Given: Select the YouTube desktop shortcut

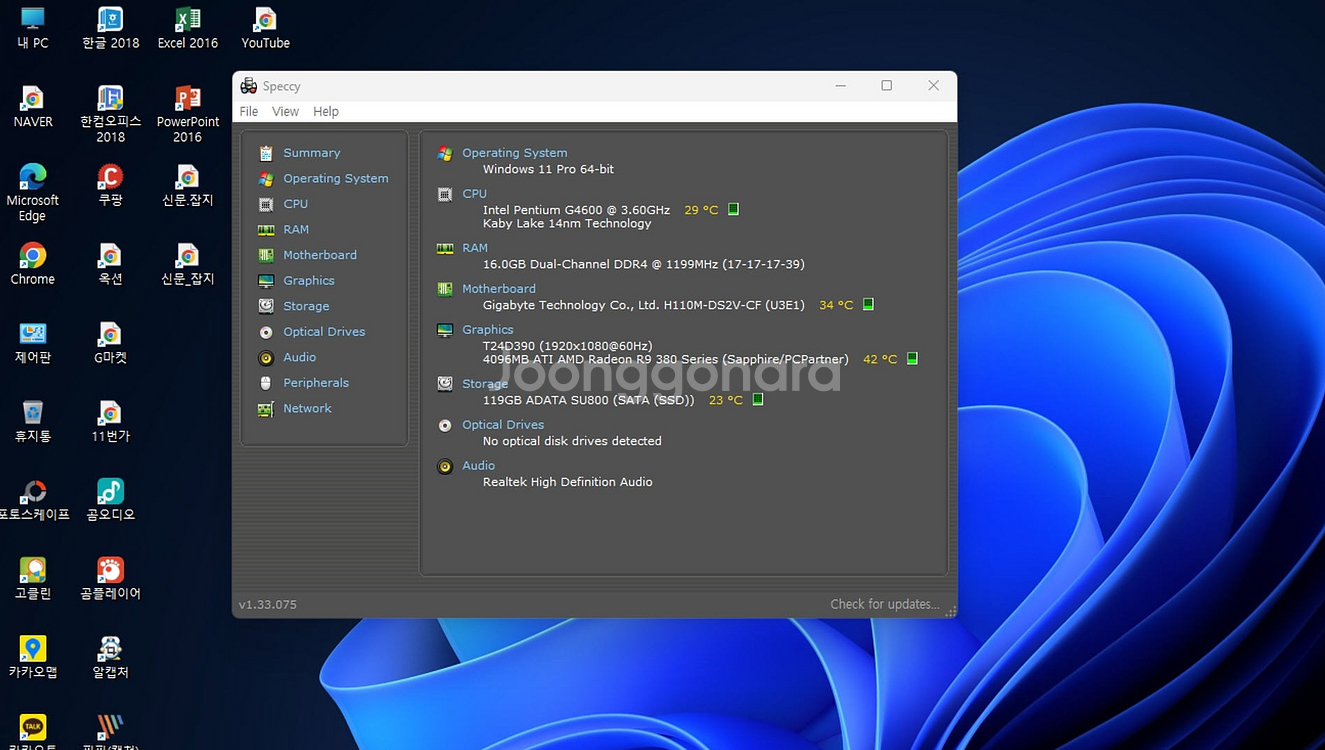Looking at the screenshot, I should click(x=265, y=28).
